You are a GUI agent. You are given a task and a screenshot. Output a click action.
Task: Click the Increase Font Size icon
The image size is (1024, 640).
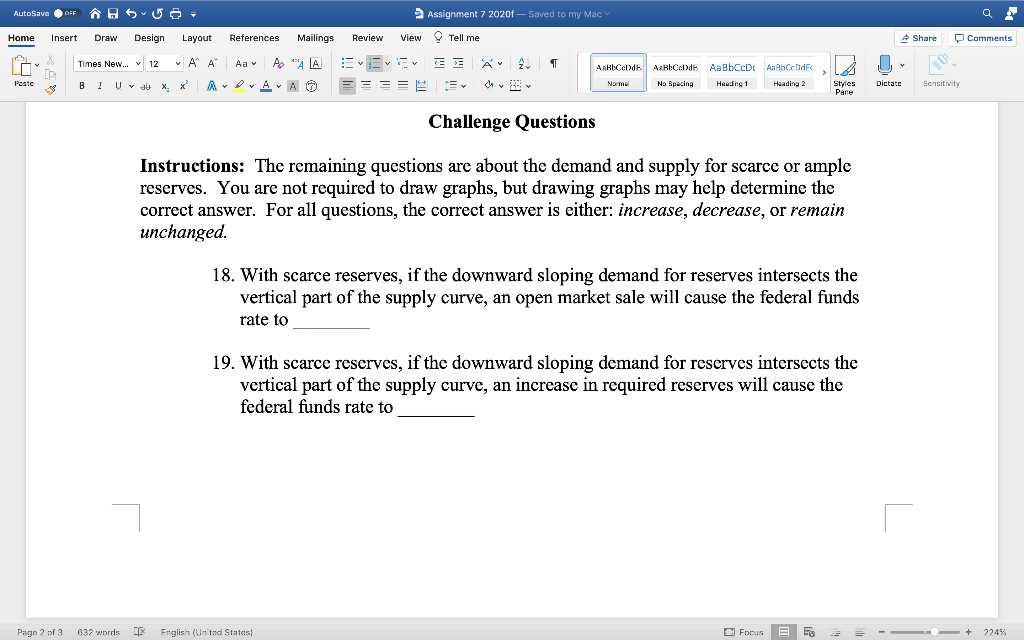193,63
